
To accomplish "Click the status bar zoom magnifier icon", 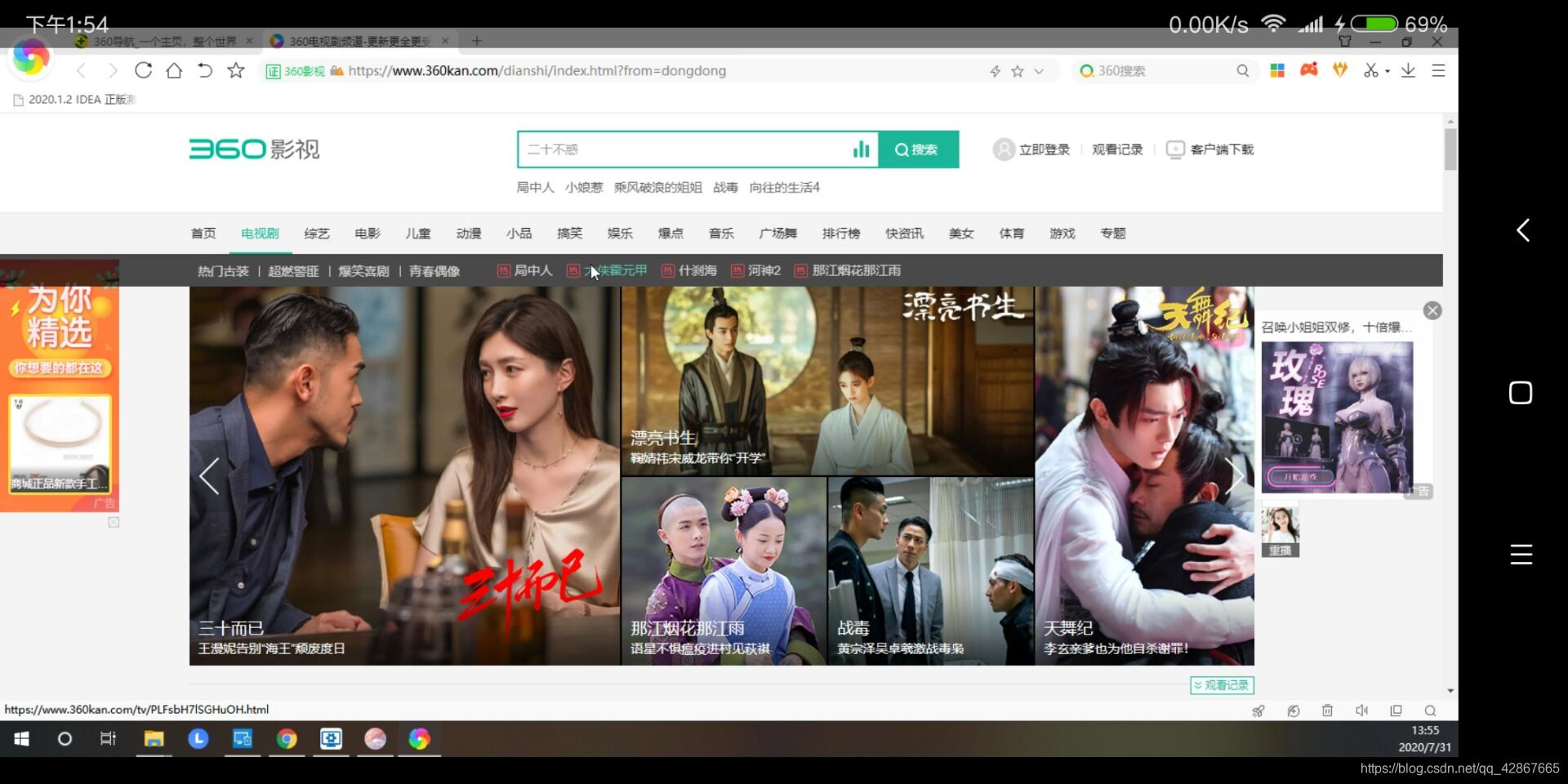I will pos(1430,710).
